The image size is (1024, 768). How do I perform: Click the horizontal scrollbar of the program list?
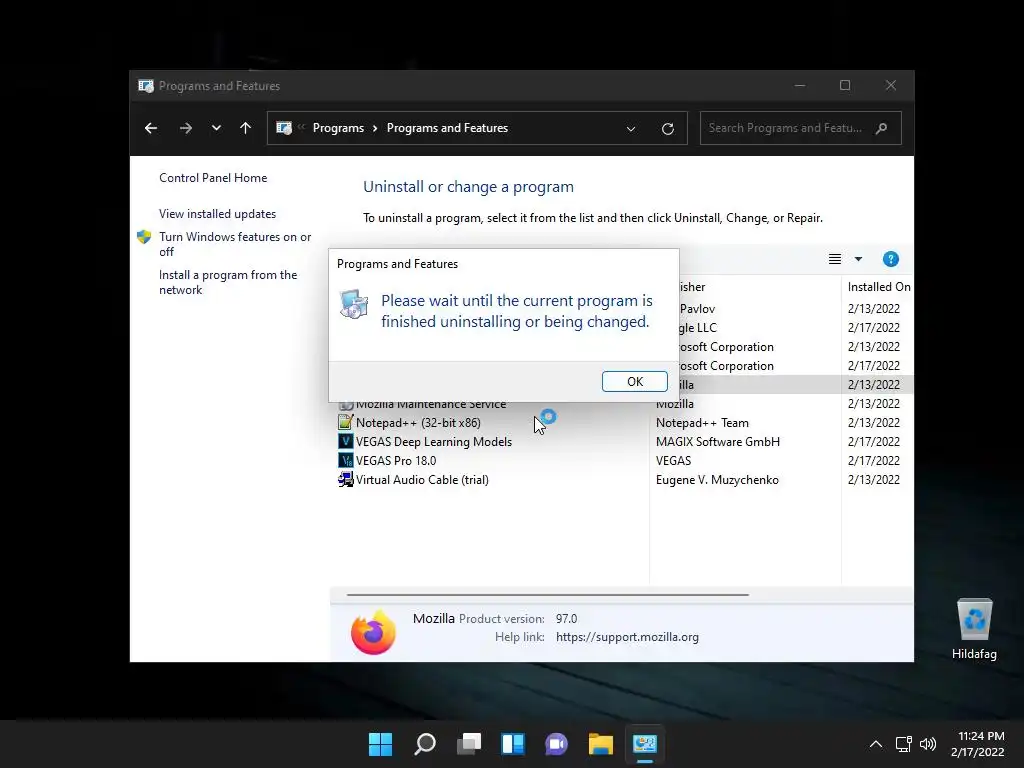tap(547, 595)
